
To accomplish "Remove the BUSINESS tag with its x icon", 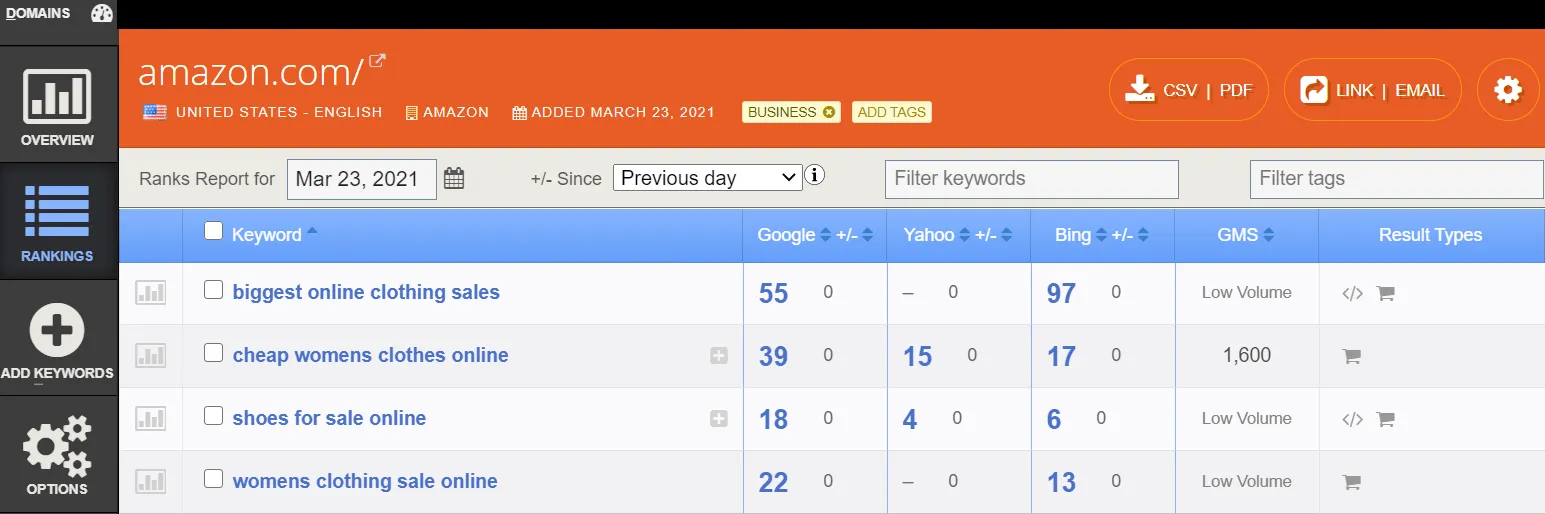I will 828,112.
